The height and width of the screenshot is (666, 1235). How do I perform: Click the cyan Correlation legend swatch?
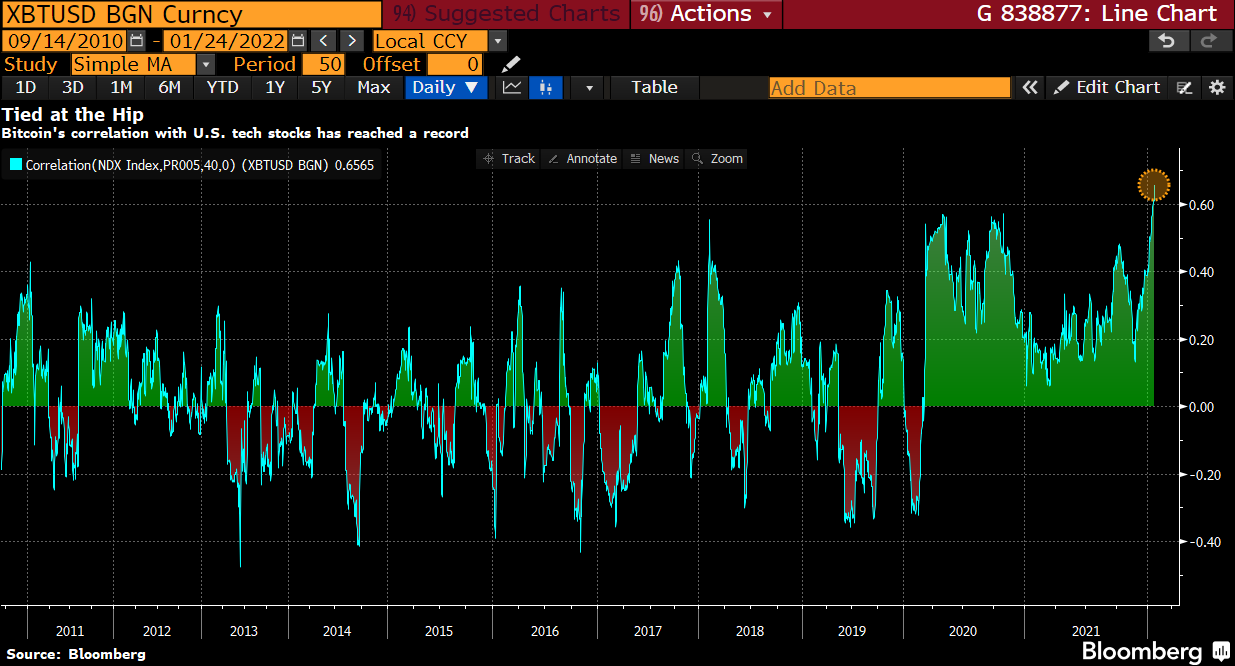coord(15,165)
